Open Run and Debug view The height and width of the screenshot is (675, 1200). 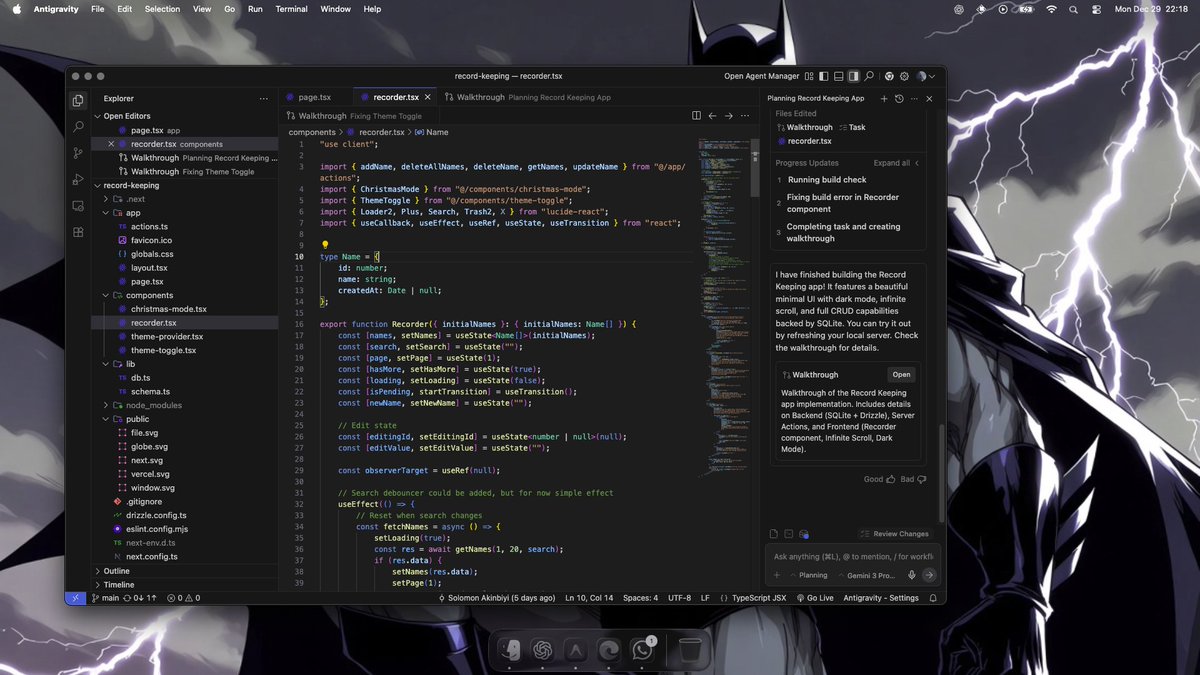tap(78, 179)
